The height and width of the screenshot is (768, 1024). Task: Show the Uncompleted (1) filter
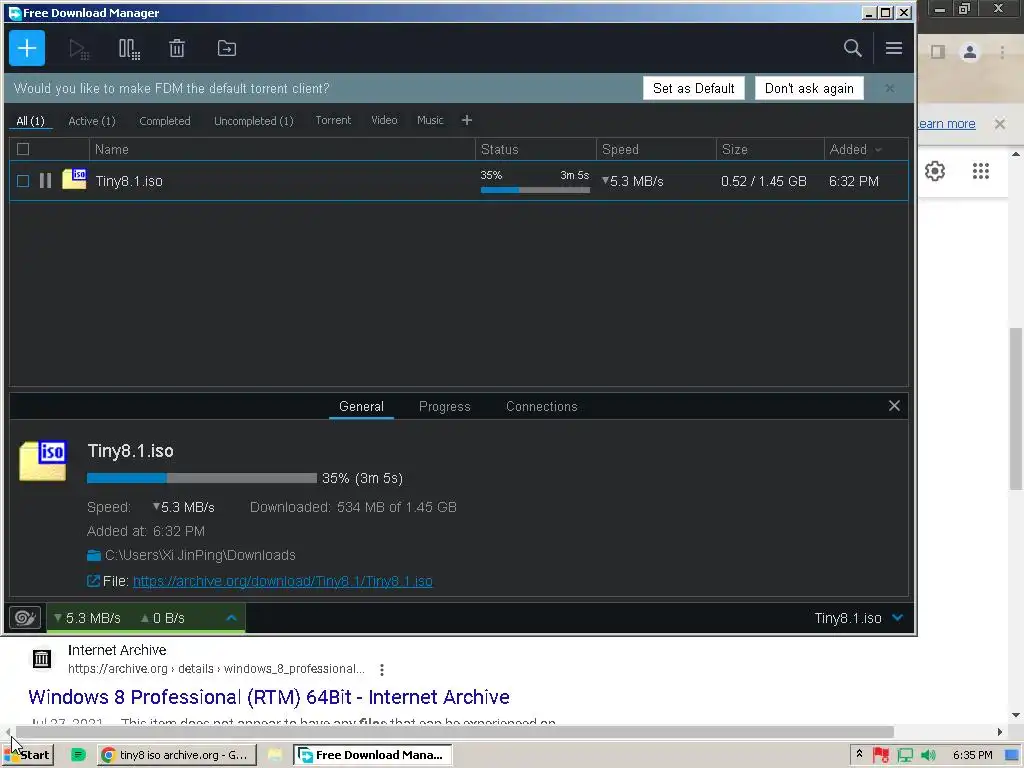coord(253,121)
